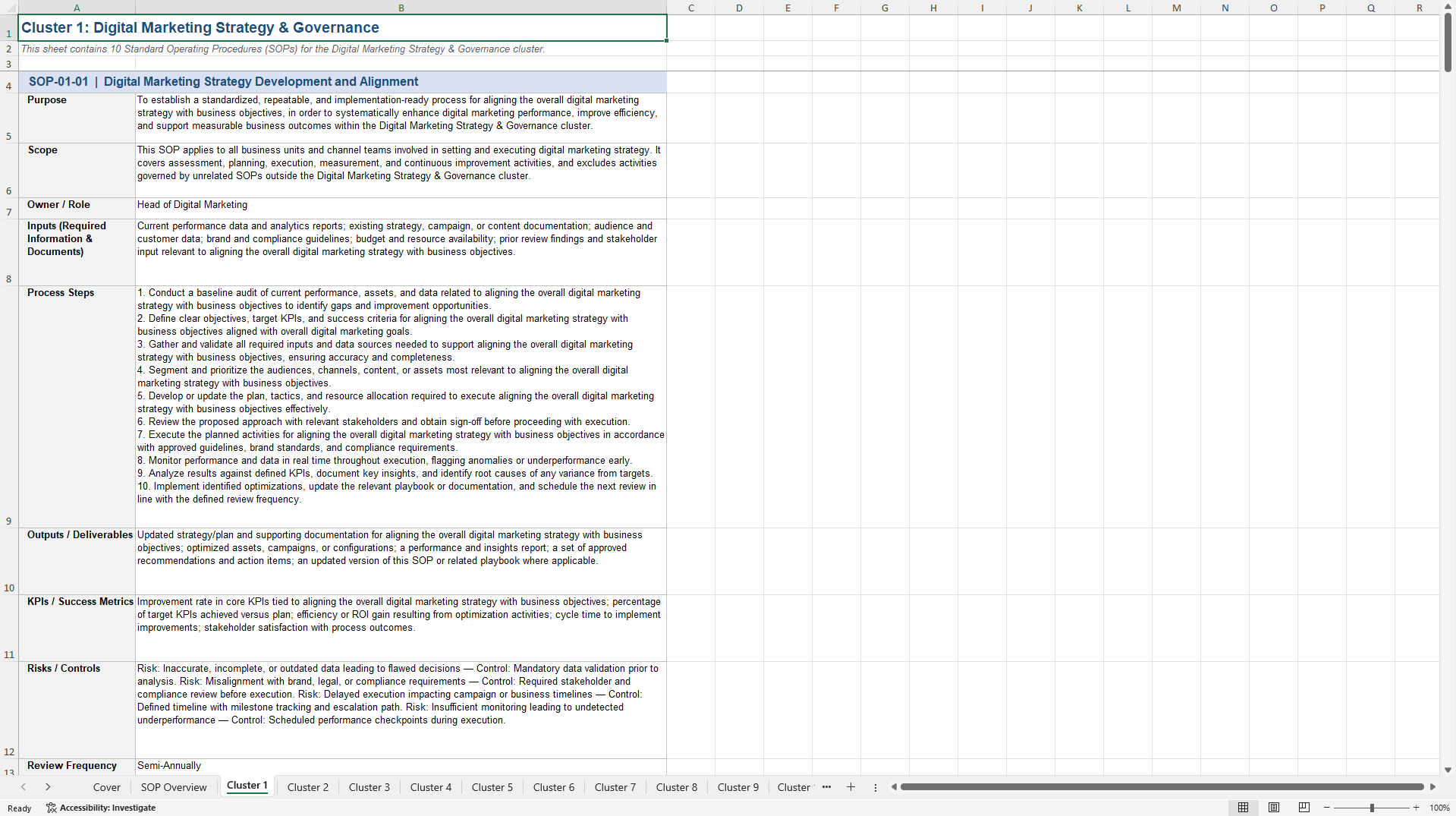
Task: Switch to Cluster 3 sheet tab
Action: (370, 787)
